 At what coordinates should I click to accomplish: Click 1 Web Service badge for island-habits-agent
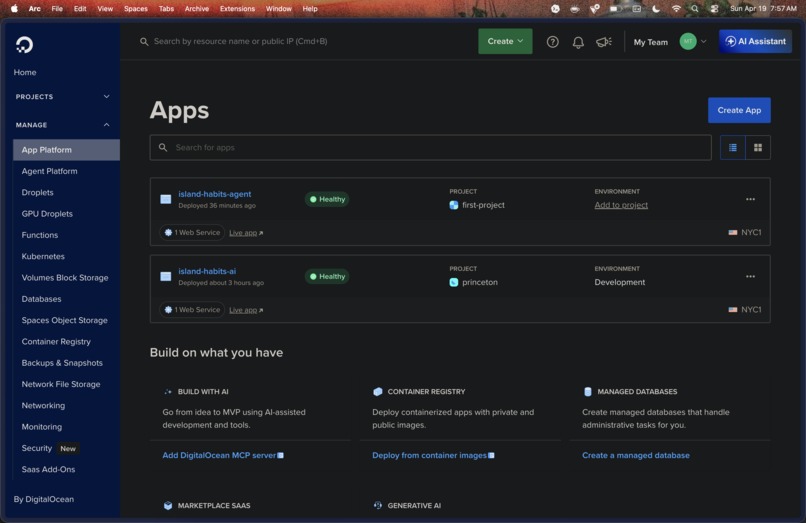[x=192, y=232]
